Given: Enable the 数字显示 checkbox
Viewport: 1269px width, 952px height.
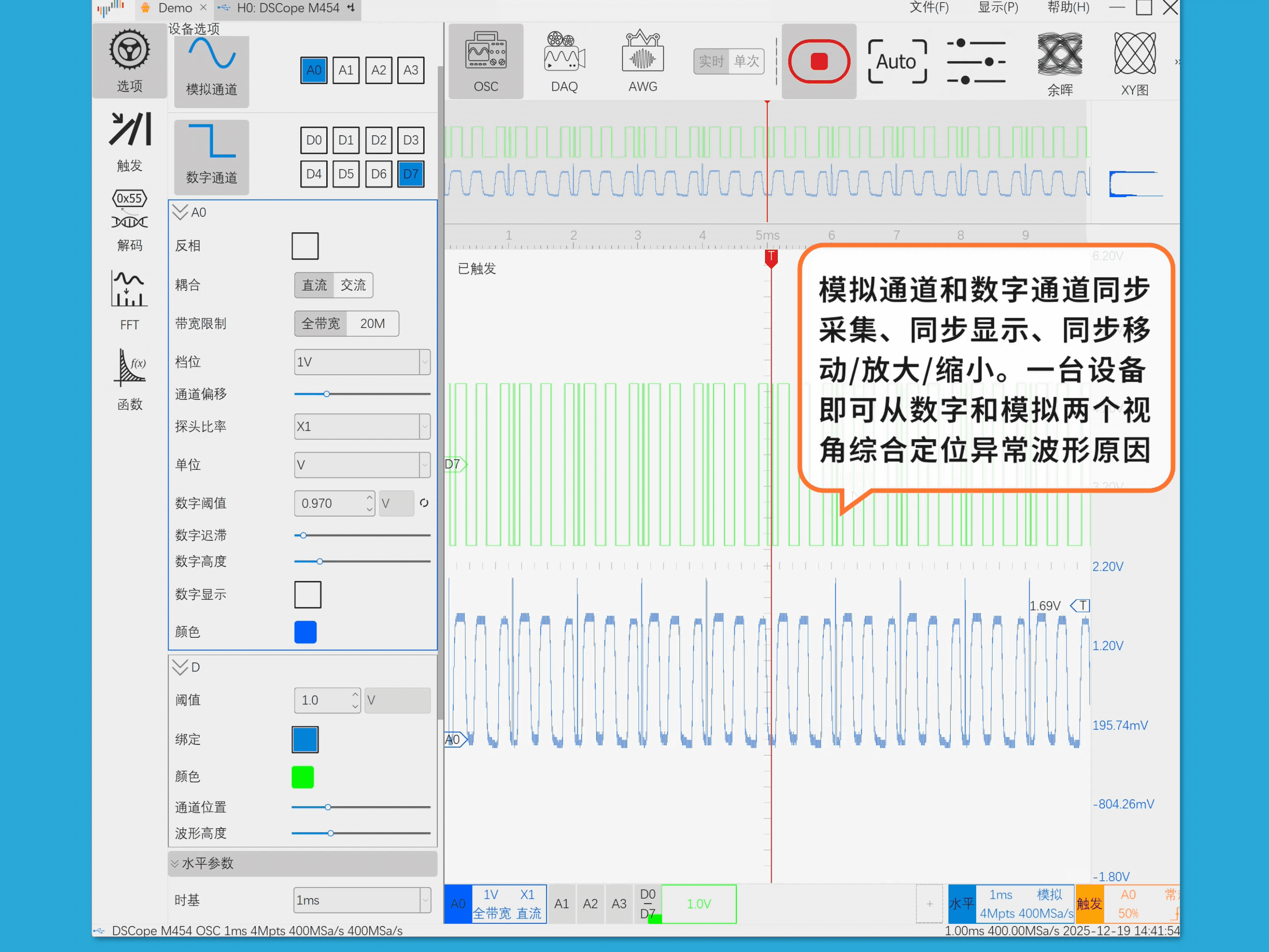Looking at the screenshot, I should pyautogui.click(x=307, y=594).
